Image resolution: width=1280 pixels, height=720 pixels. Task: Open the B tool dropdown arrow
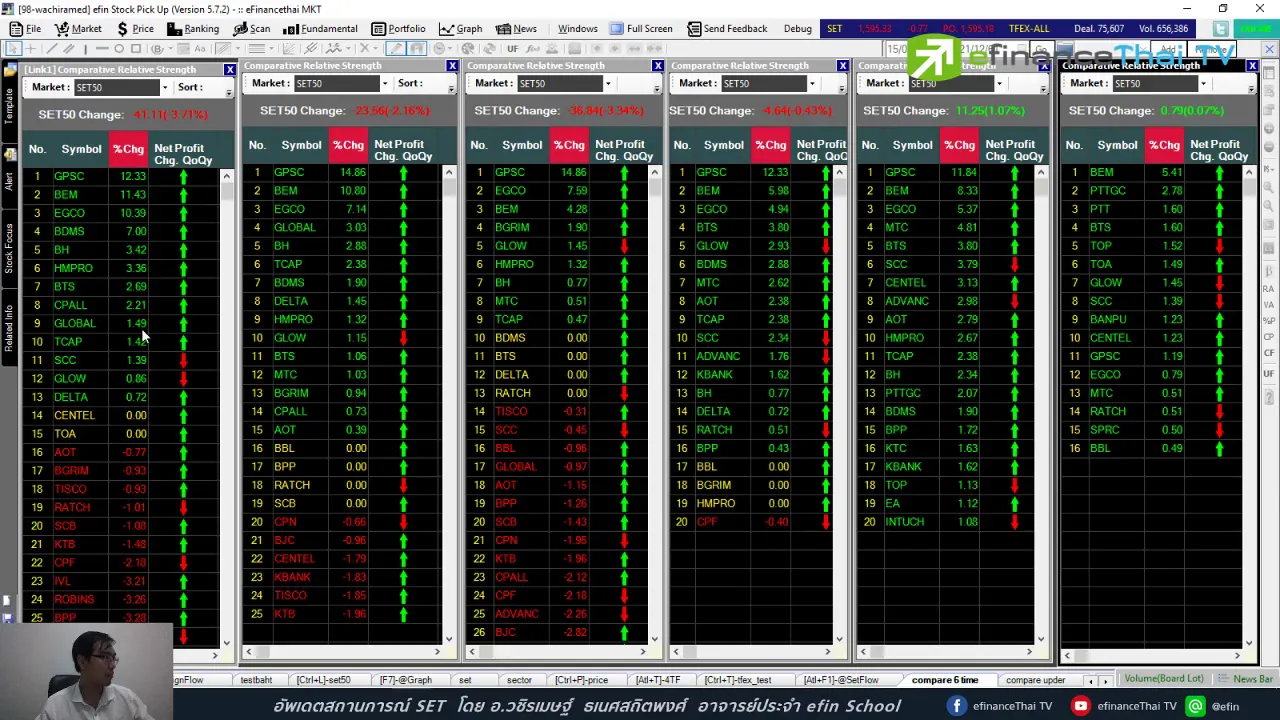click(x=171, y=48)
